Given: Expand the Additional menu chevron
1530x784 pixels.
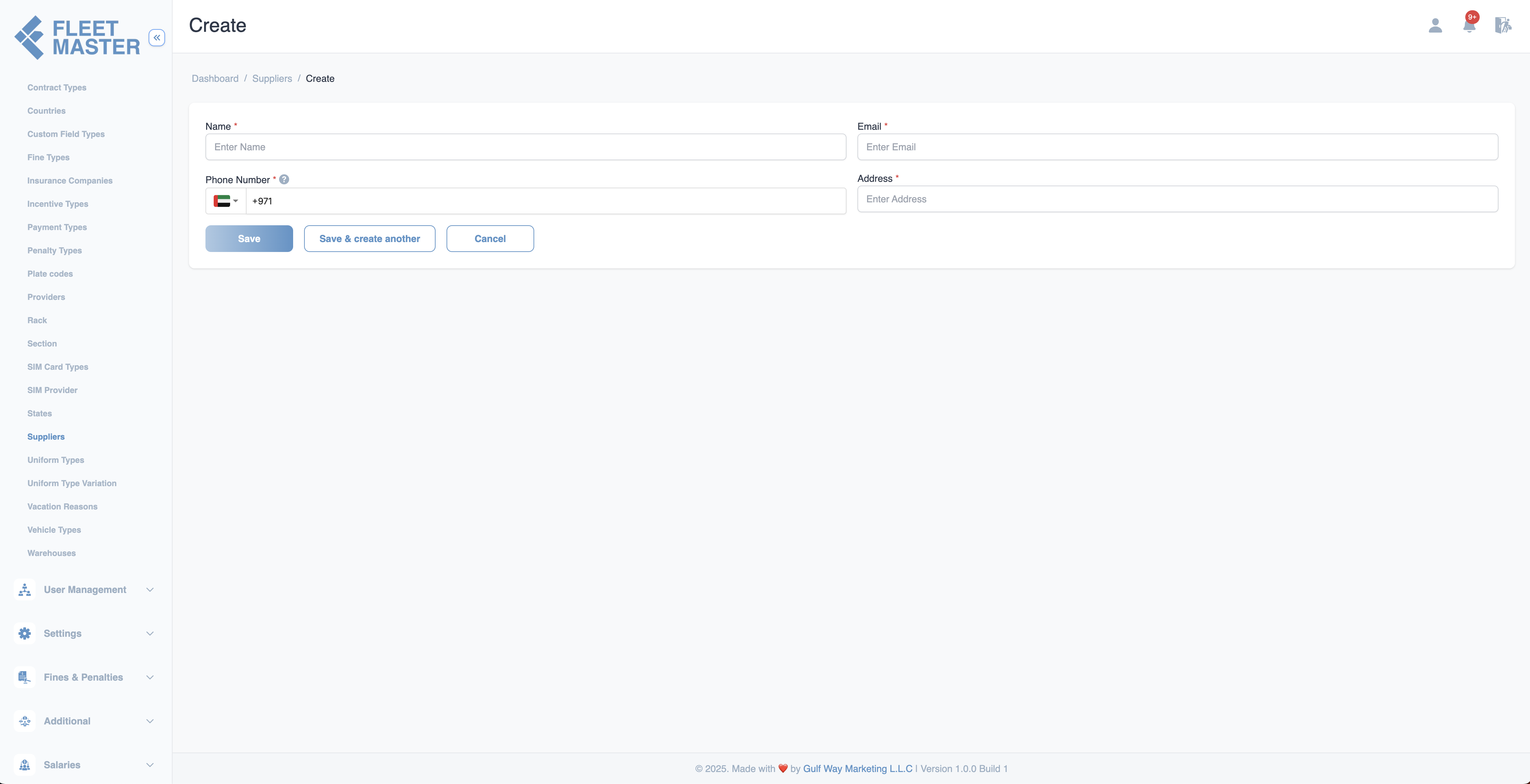Looking at the screenshot, I should 150,721.
